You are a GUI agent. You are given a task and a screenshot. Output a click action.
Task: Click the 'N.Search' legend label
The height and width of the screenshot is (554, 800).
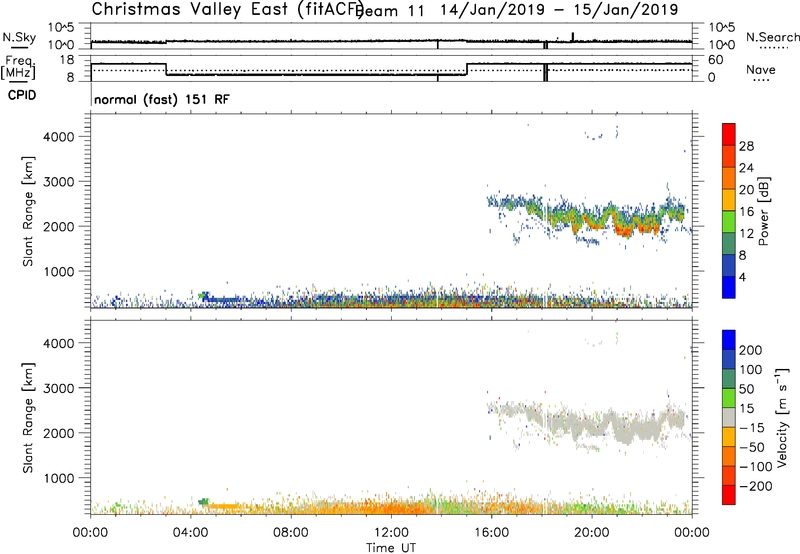coord(772,37)
